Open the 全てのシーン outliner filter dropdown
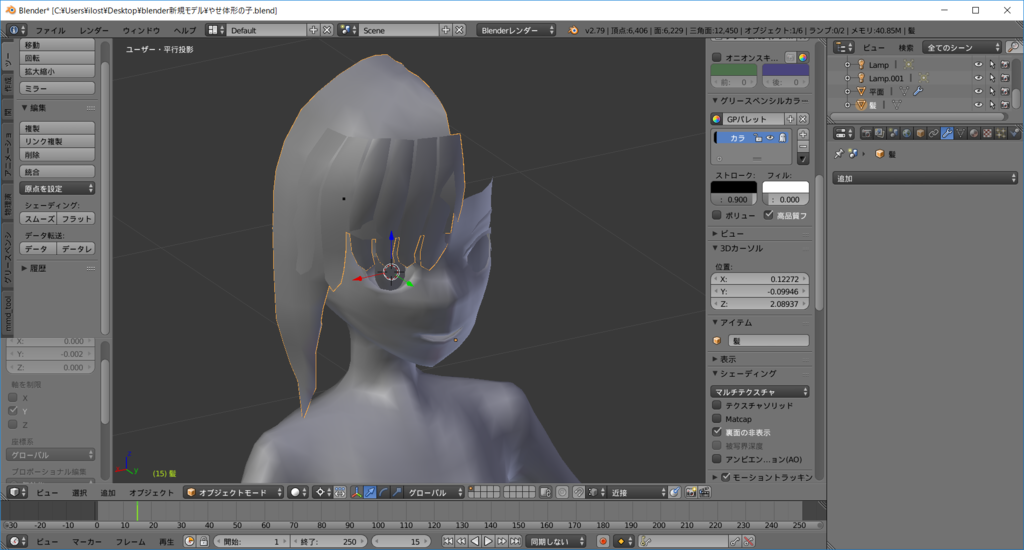Image resolution: width=1024 pixels, height=550 pixels. (962, 47)
